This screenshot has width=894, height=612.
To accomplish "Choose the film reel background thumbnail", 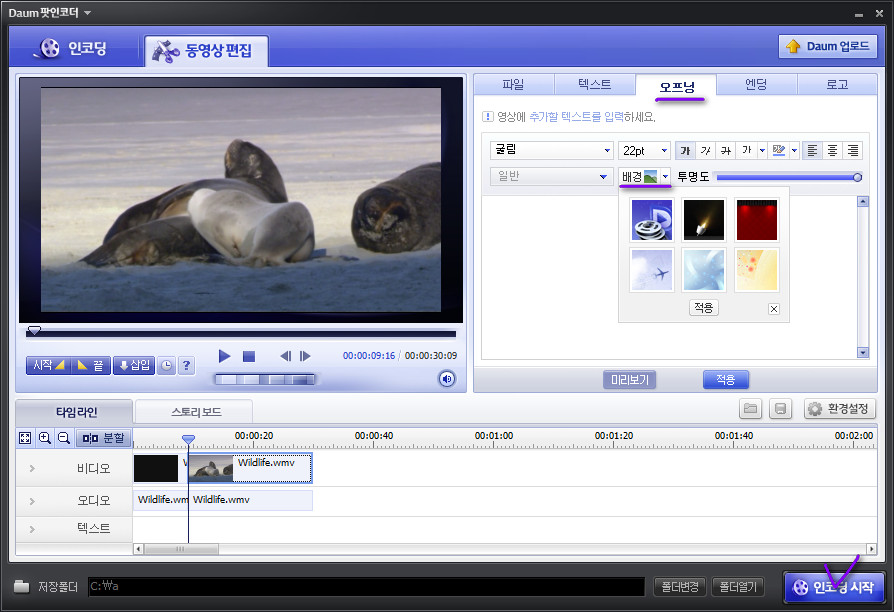I will 652,220.
